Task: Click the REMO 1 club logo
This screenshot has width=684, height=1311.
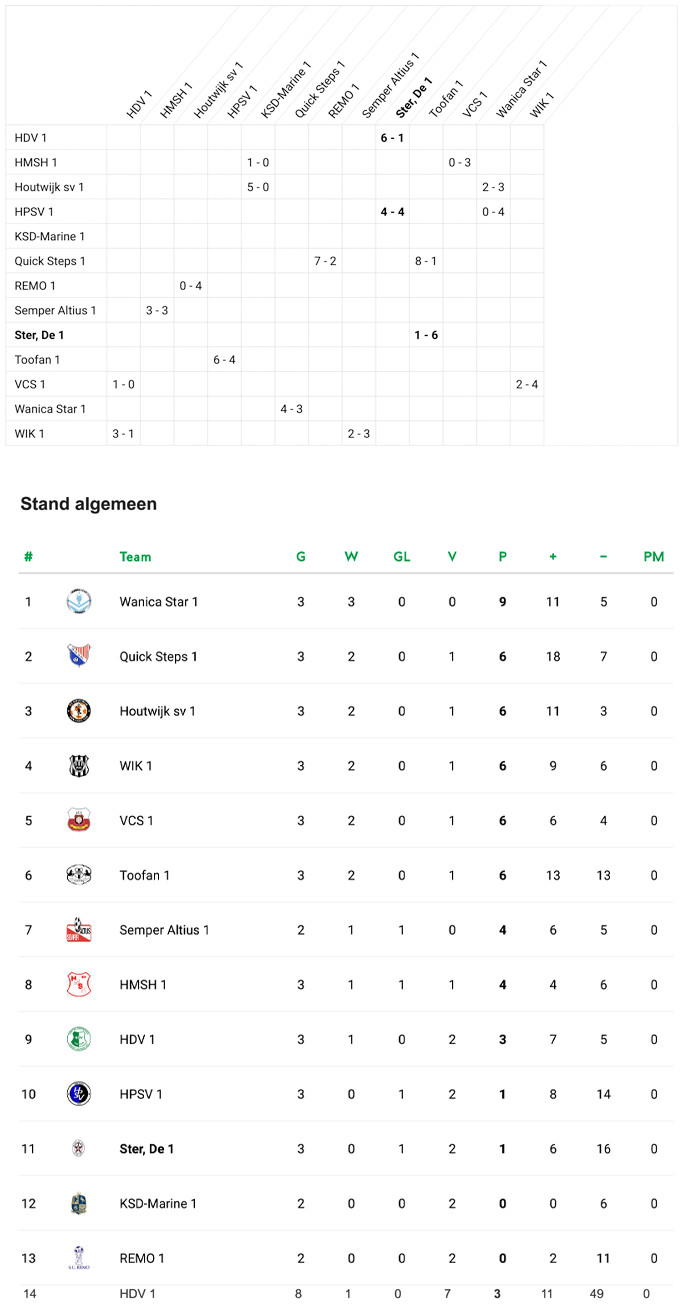Action: pos(79,1258)
